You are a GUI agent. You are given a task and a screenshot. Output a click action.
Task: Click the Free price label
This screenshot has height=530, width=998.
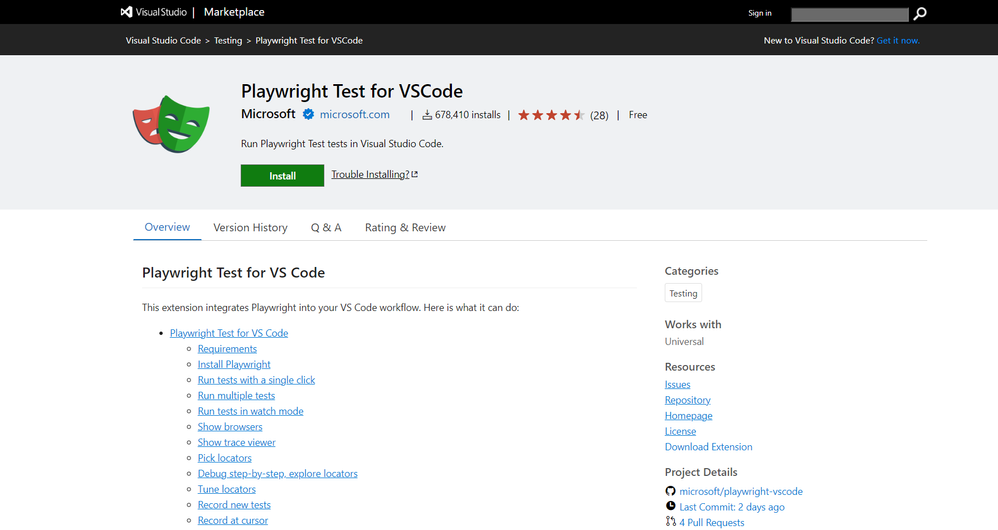pyautogui.click(x=638, y=115)
